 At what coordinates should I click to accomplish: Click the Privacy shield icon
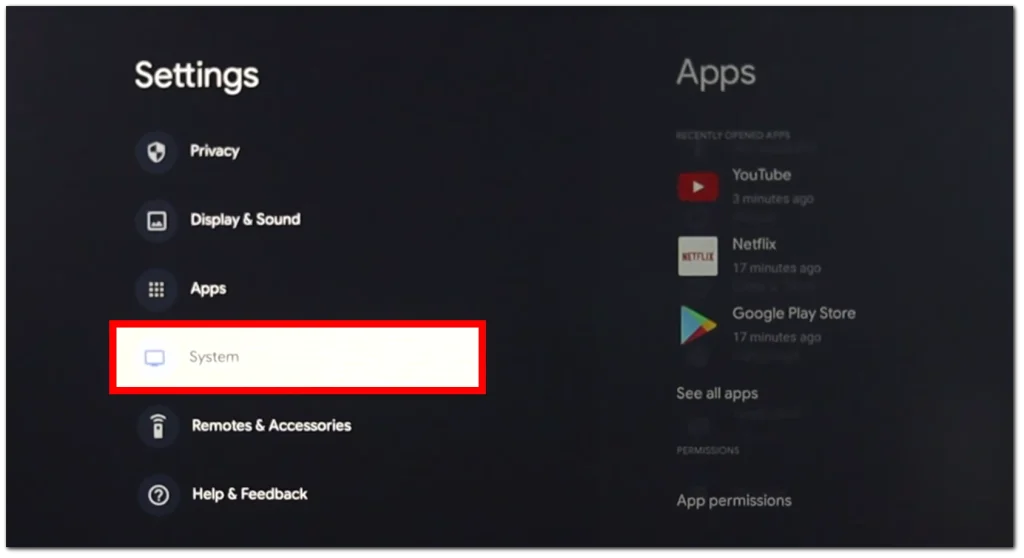coord(156,152)
